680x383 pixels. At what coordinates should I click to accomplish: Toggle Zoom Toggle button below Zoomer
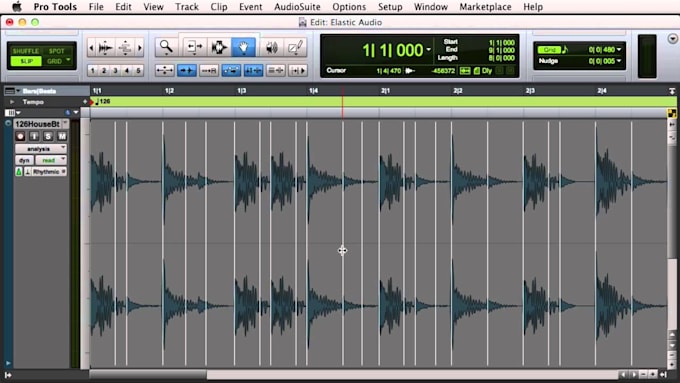tap(165, 70)
